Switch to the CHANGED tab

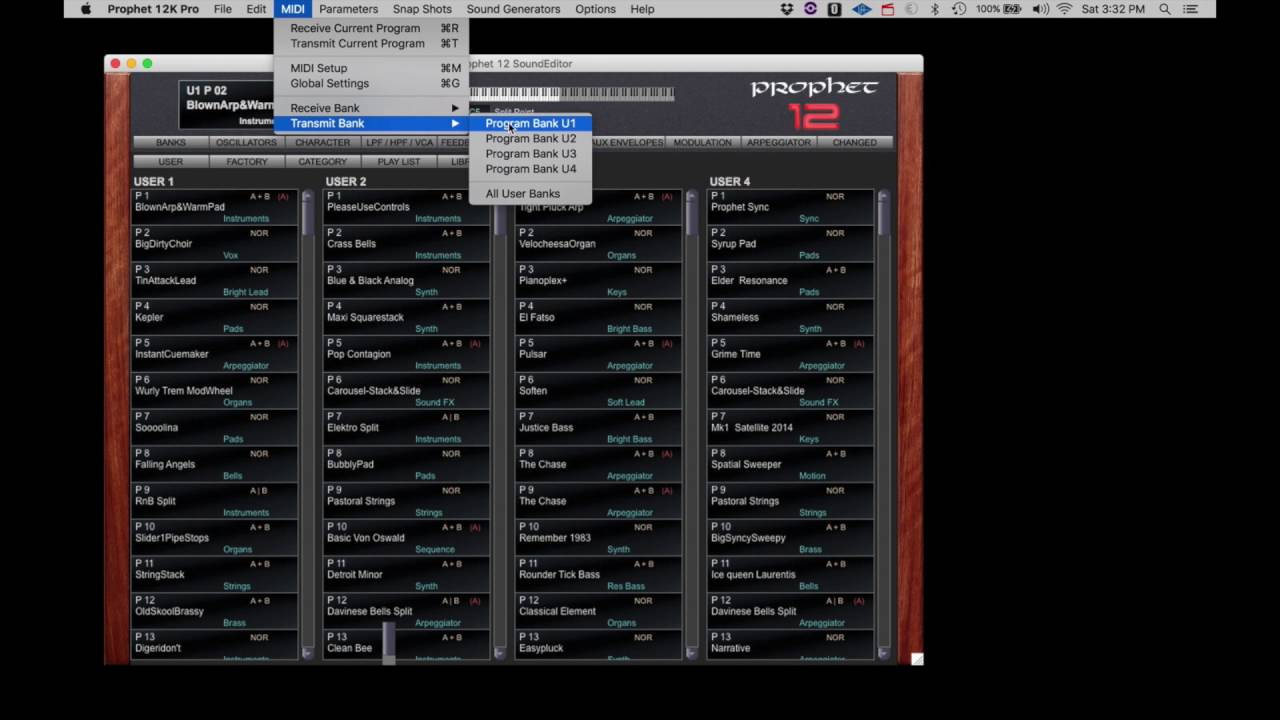point(855,143)
